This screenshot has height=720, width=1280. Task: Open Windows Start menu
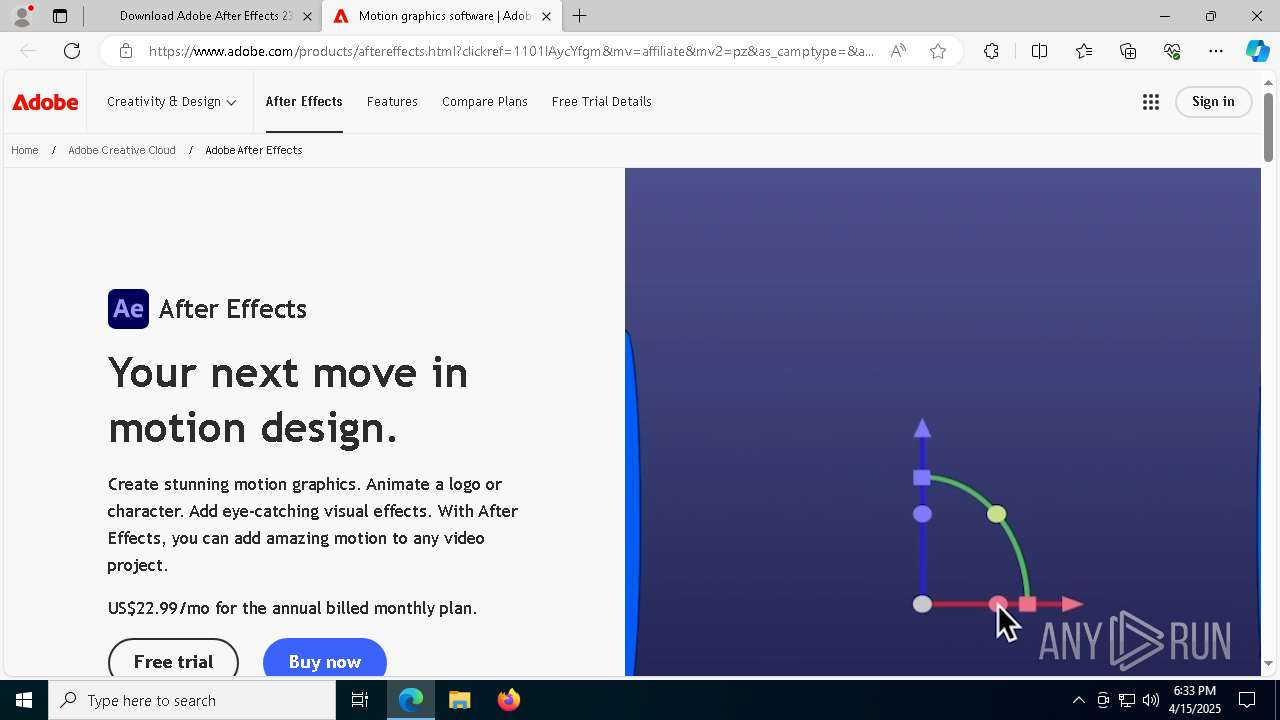24,700
